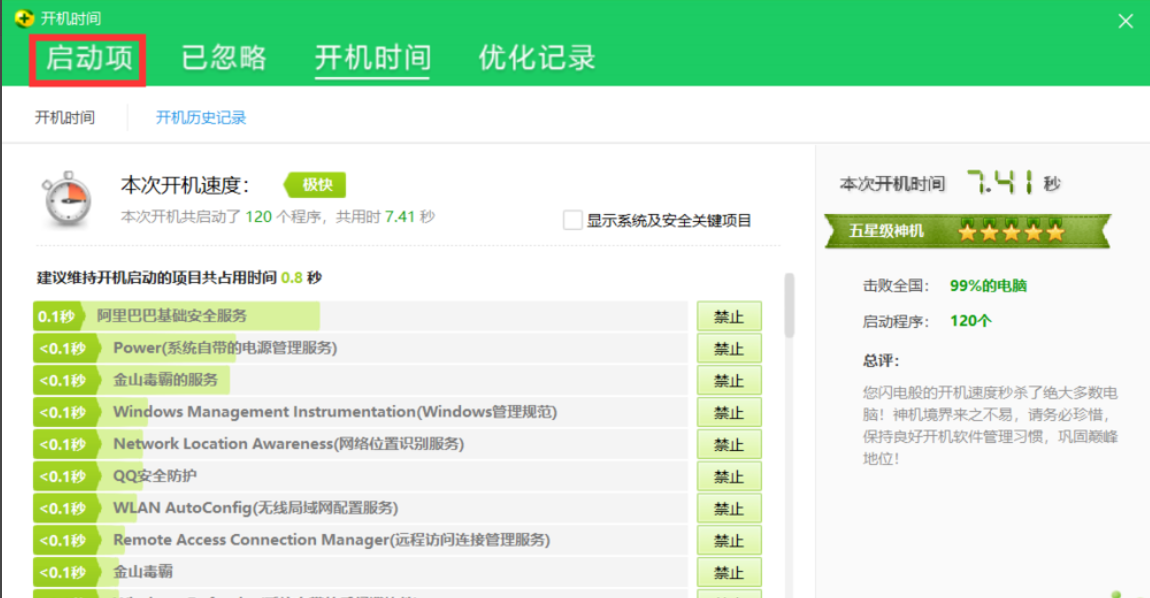Switch to the 已忽略 tab
The image size is (1150, 598).
pyautogui.click(x=224, y=58)
